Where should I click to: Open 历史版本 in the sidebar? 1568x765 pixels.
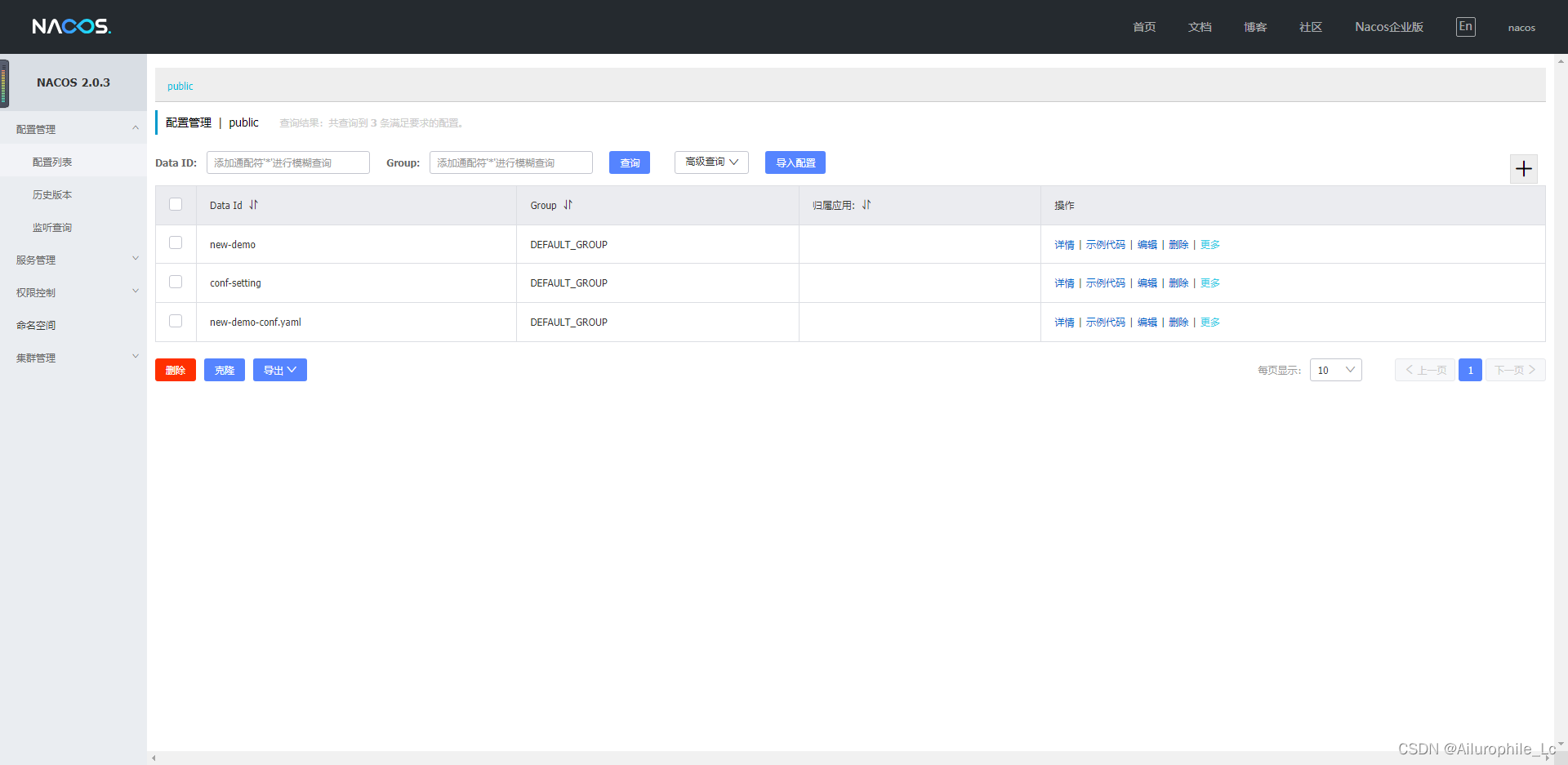pos(52,194)
